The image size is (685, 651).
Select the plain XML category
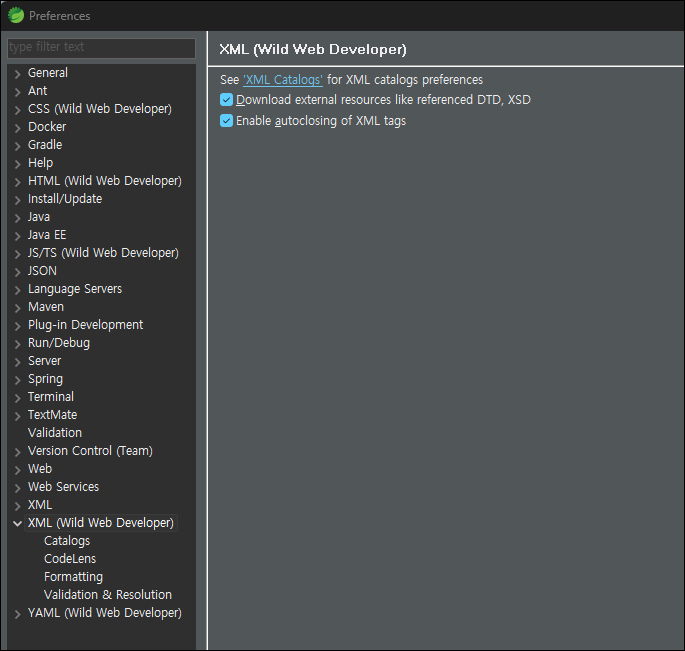tap(40, 505)
